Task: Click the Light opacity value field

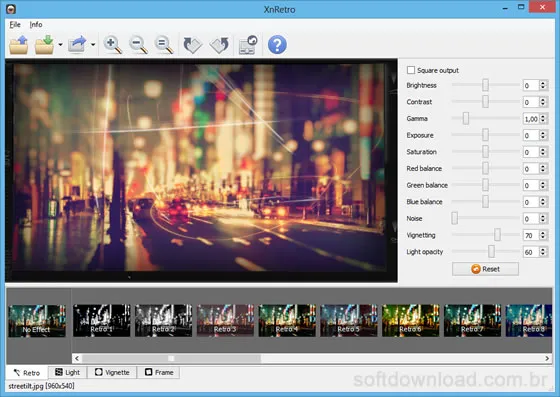Action: 531,252
